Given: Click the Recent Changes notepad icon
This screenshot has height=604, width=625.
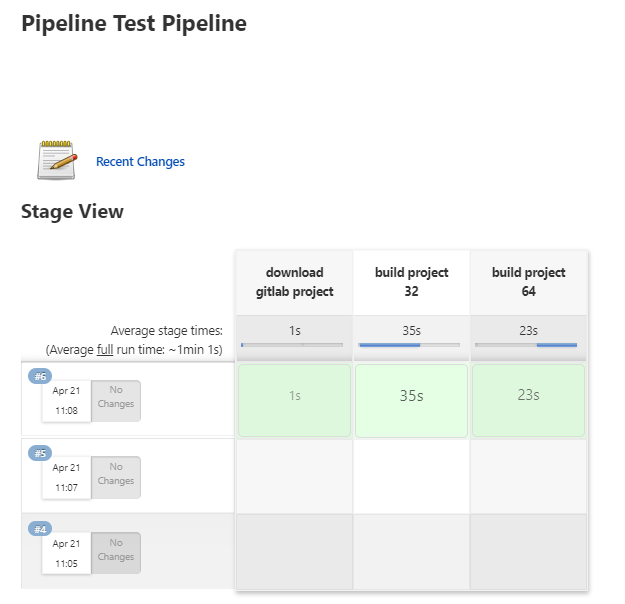Looking at the screenshot, I should click(57, 161).
